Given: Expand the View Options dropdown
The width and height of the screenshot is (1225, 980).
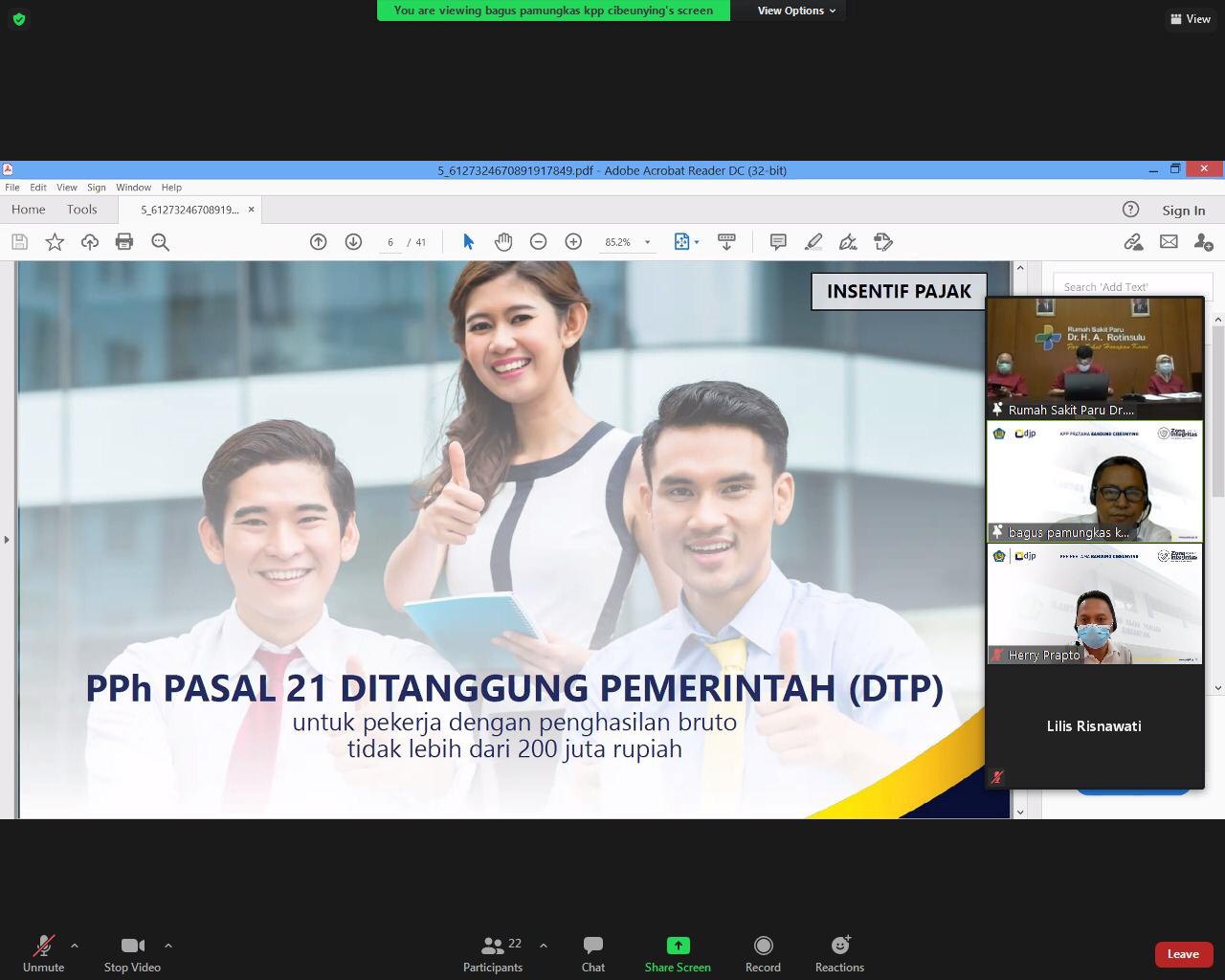Looking at the screenshot, I should [796, 11].
